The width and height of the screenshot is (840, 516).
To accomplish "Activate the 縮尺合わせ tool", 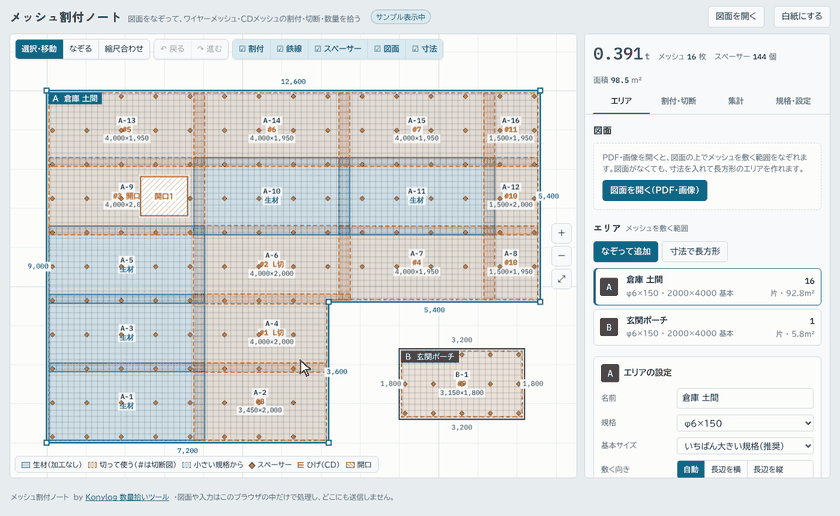I will click(x=124, y=49).
